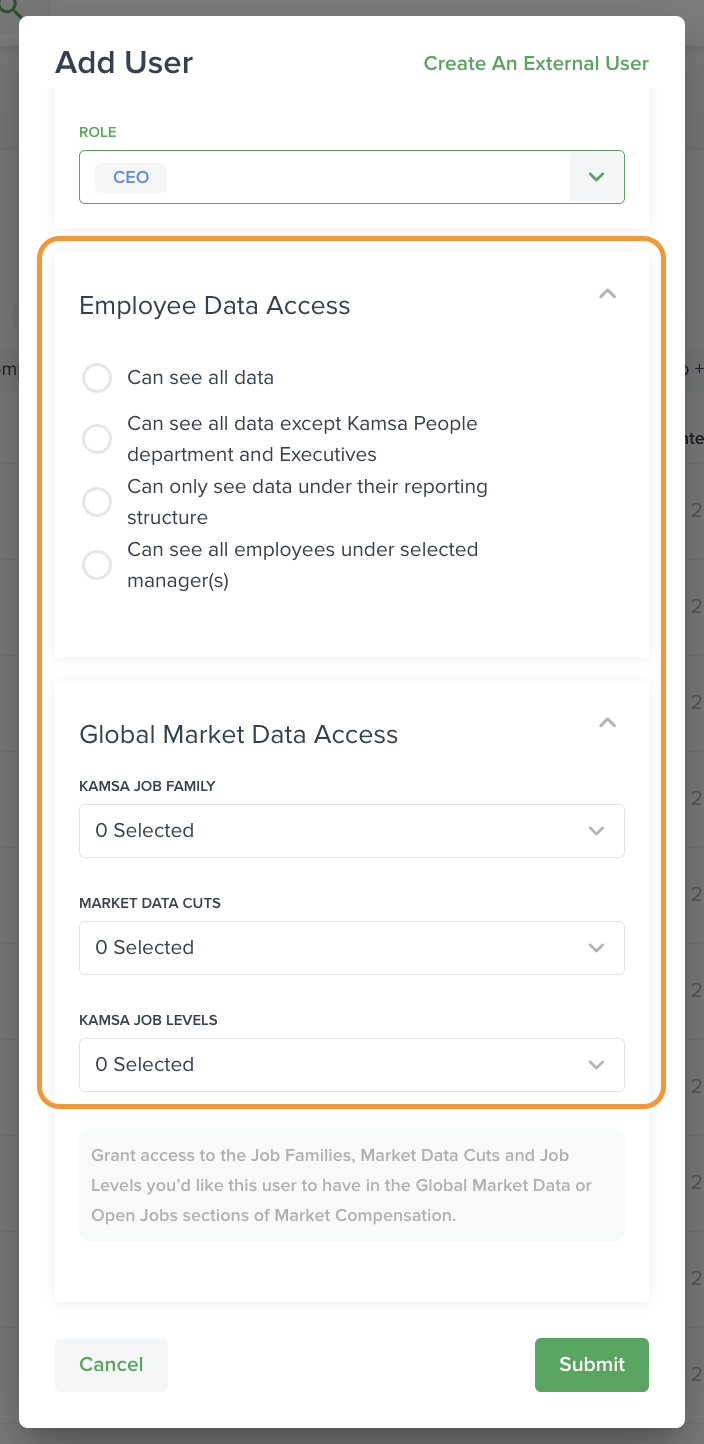The image size is (704, 1444).
Task: Collapse the Global Market Data Access section
Action: [x=607, y=723]
